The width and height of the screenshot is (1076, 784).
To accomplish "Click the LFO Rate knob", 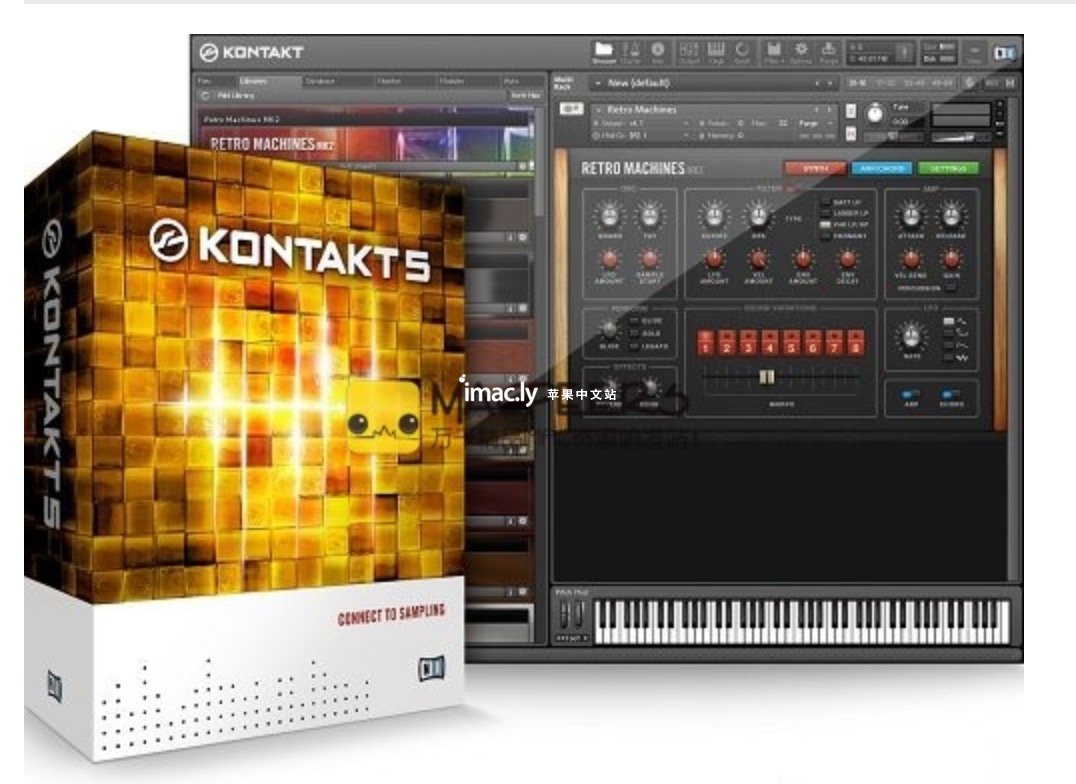I will 911,337.
